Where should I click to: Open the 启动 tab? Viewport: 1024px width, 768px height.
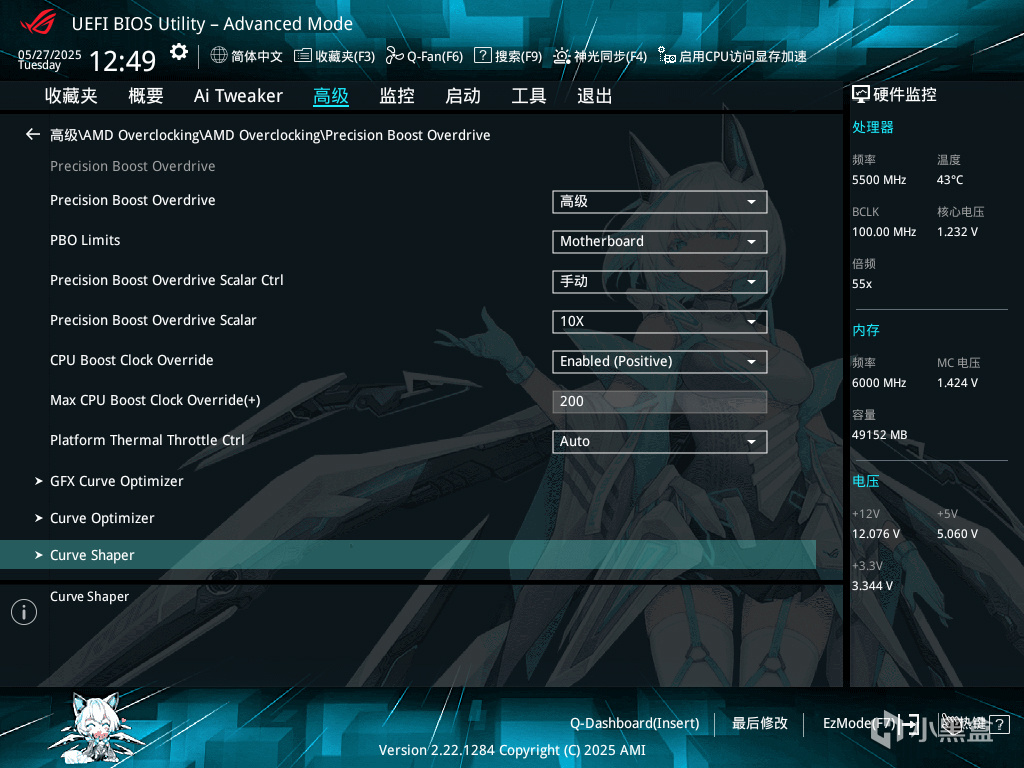coord(463,96)
